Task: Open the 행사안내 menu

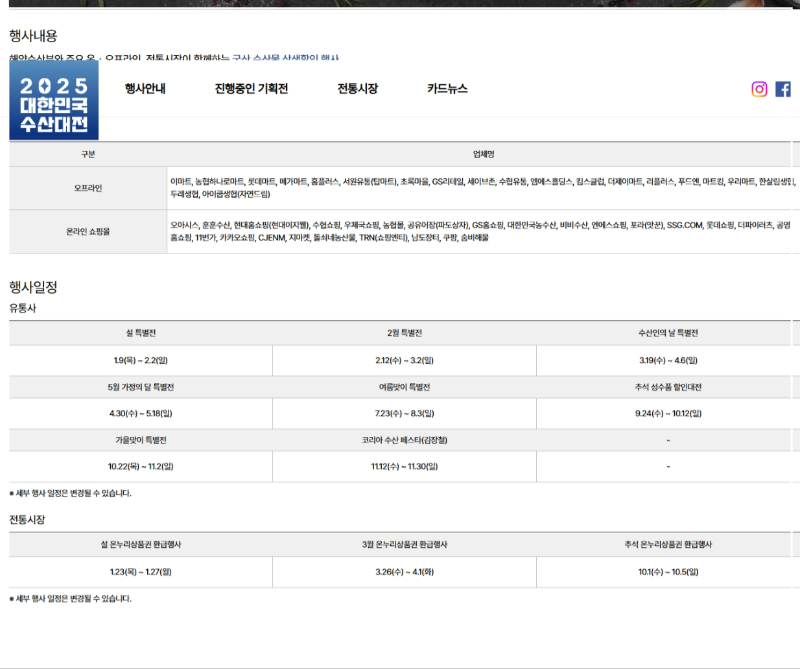Action: 145,88
